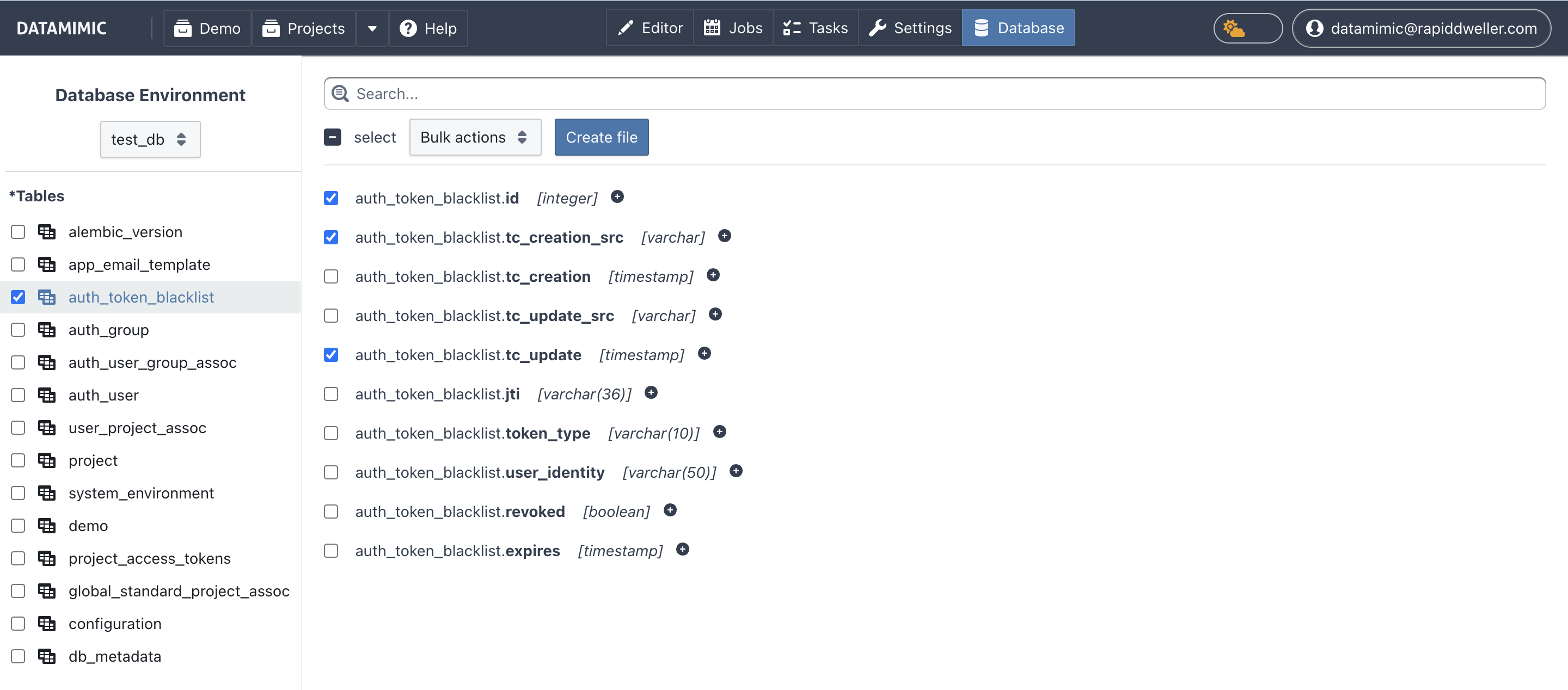
Task: Click the table icon for system_environment
Action: (x=47, y=493)
